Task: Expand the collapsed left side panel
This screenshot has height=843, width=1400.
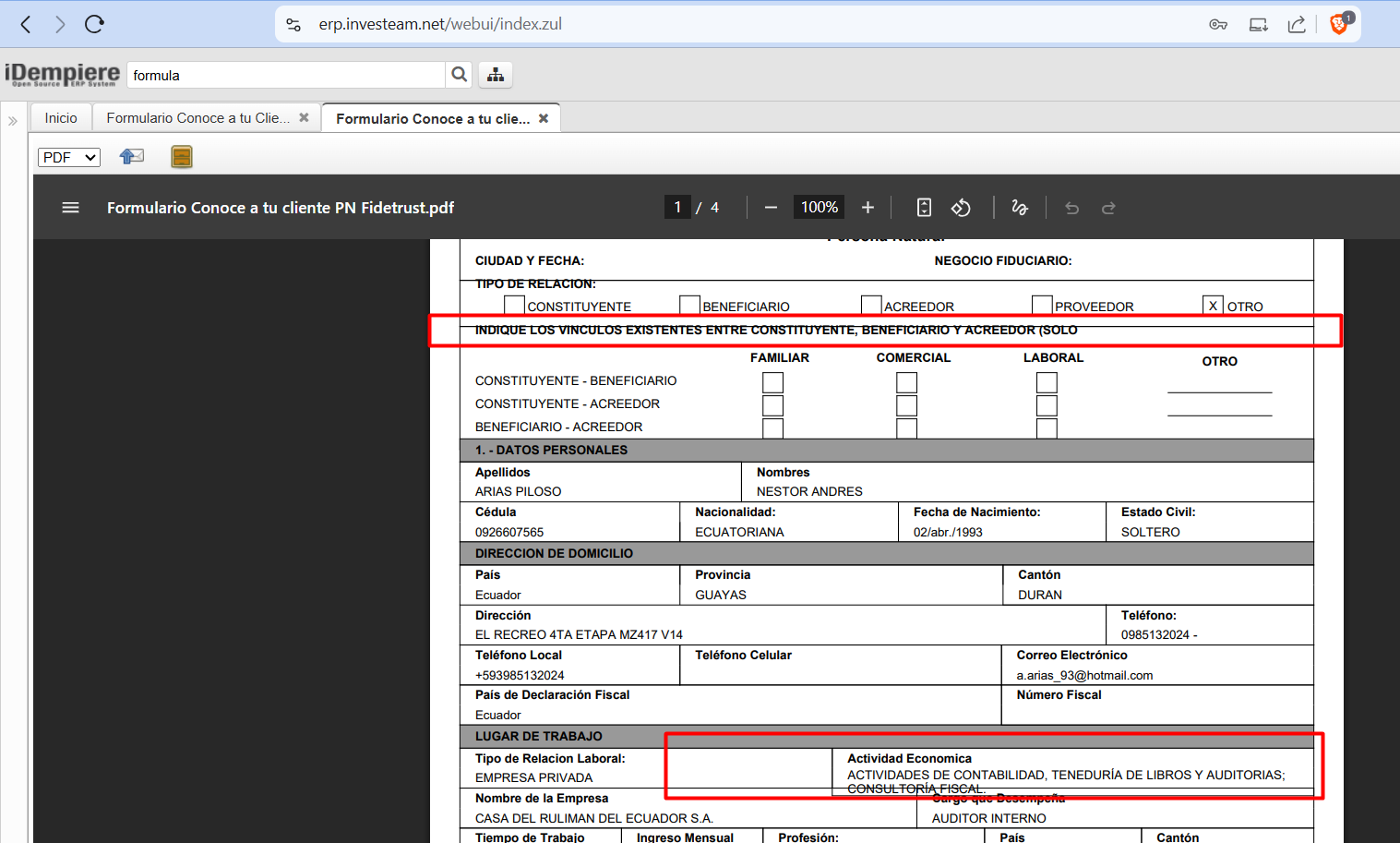Action: pyautogui.click(x=13, y=121)
